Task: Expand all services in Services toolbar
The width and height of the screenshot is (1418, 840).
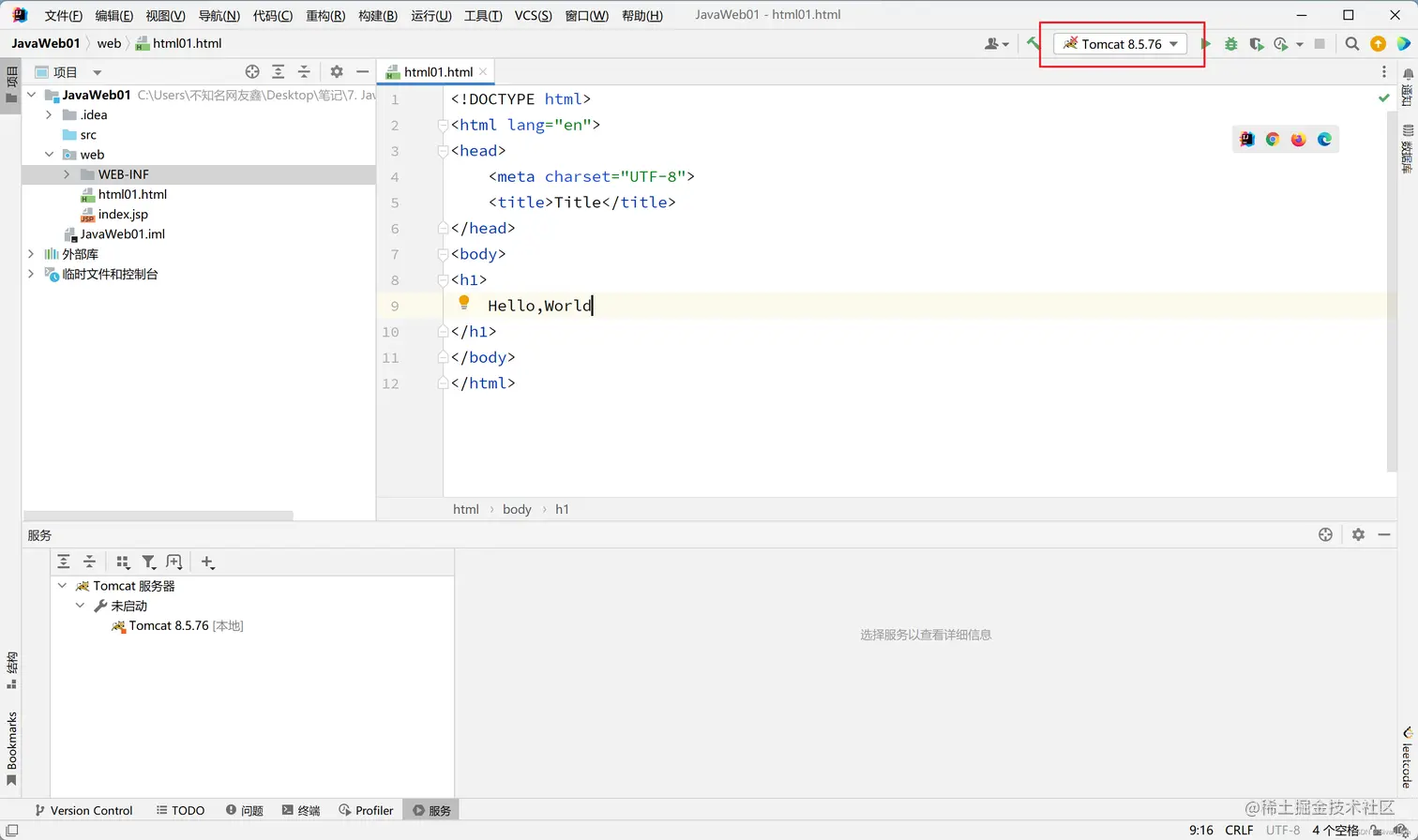Action: [x=64, y=562]
